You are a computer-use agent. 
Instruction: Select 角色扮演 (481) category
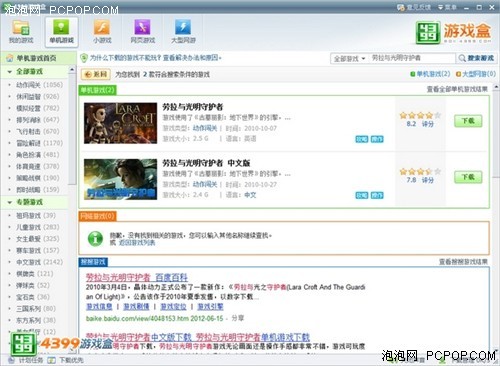[x=38, y=155]
